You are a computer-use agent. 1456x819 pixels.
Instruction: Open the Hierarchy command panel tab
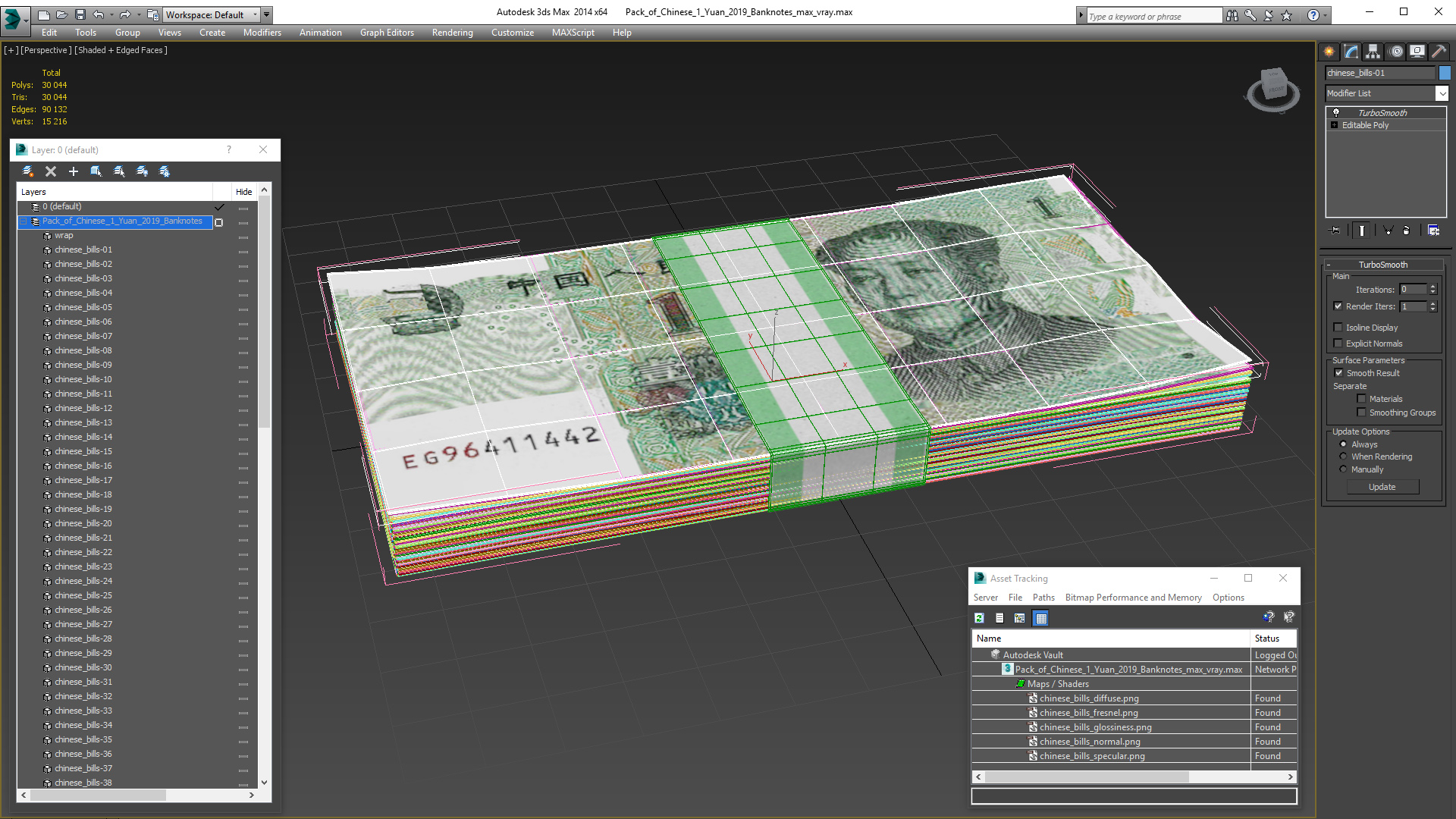click(1373, 52)
